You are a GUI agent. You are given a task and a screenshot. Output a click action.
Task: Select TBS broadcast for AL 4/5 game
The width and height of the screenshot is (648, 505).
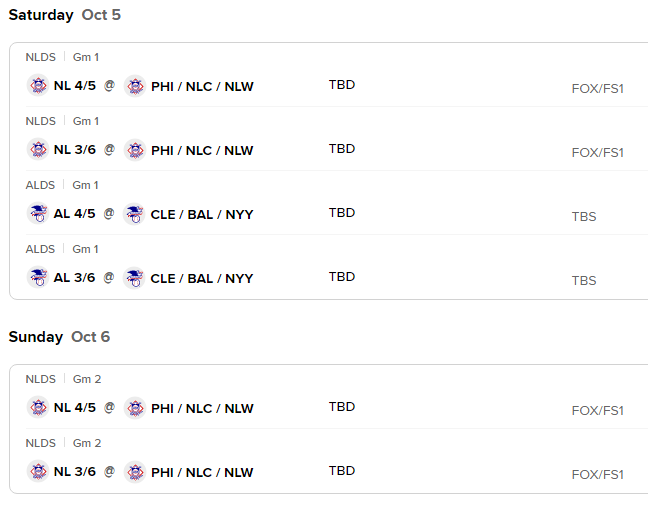tap(584, 217)
